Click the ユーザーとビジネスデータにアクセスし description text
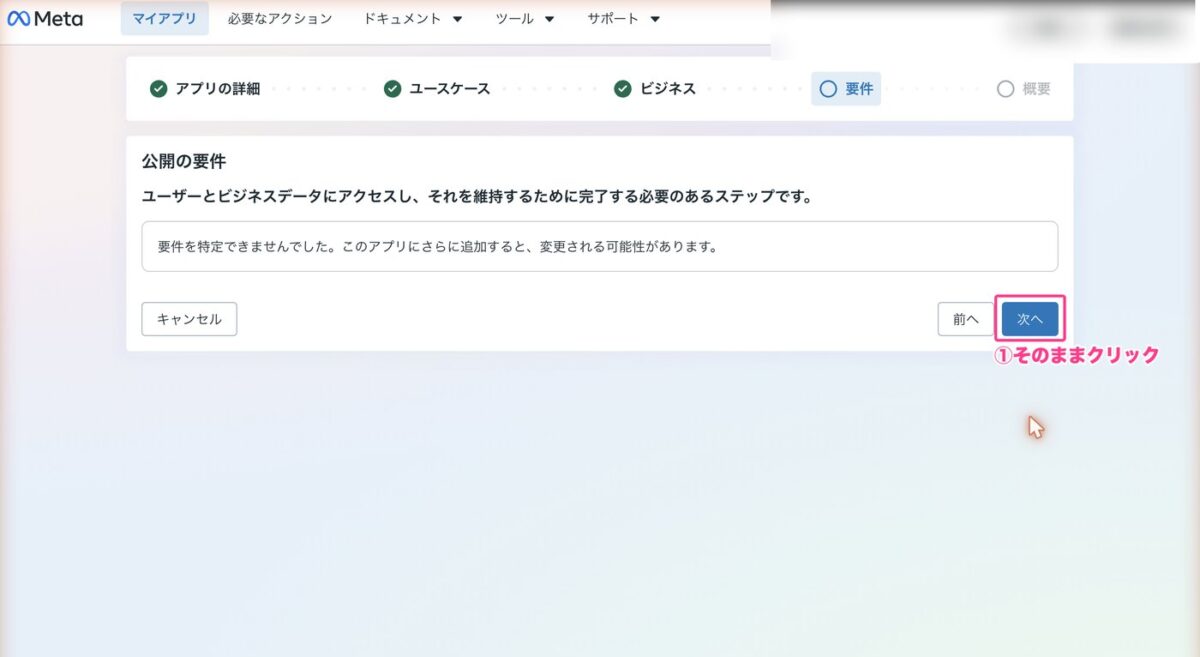 click(477, 197)
